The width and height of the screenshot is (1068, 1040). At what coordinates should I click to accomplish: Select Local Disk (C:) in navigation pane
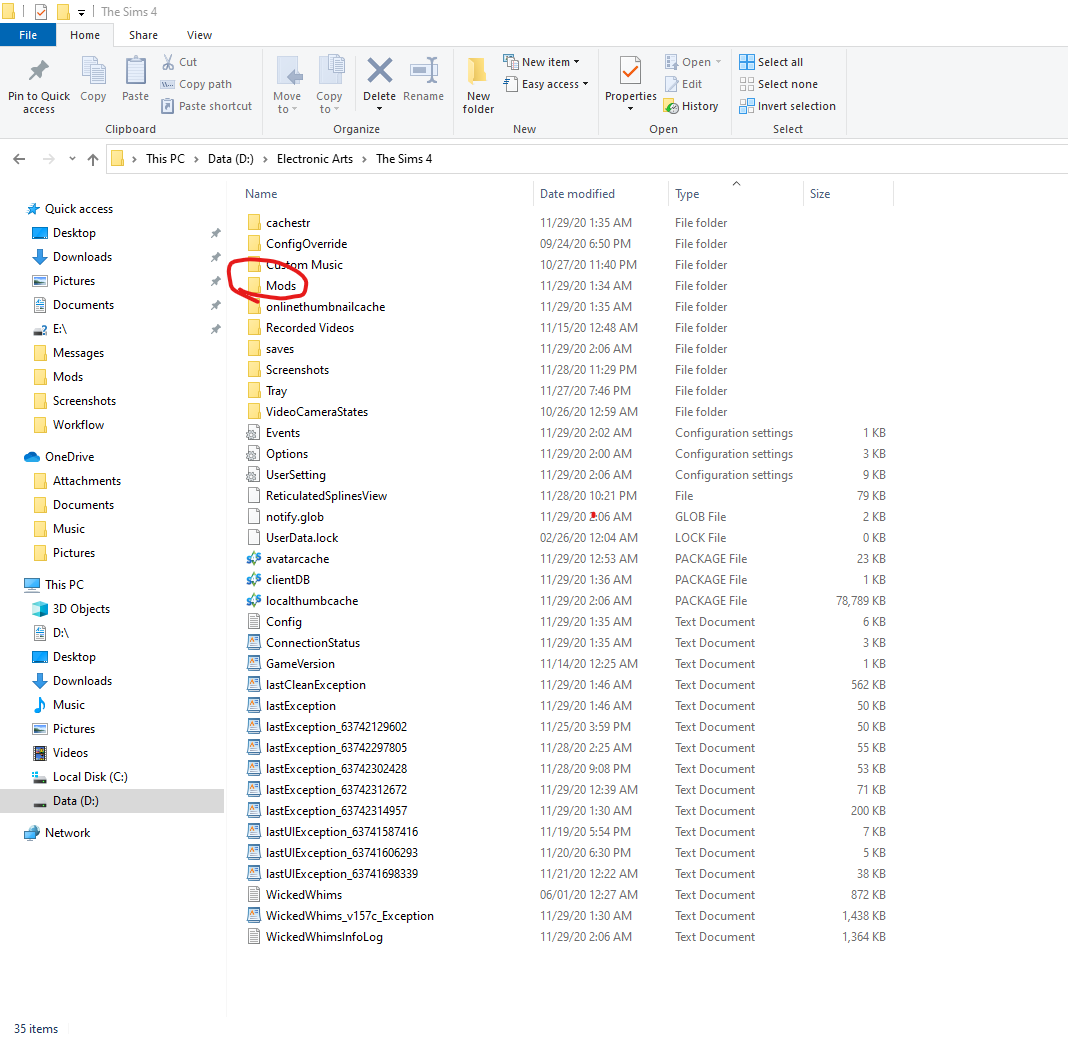click(90, 777)
